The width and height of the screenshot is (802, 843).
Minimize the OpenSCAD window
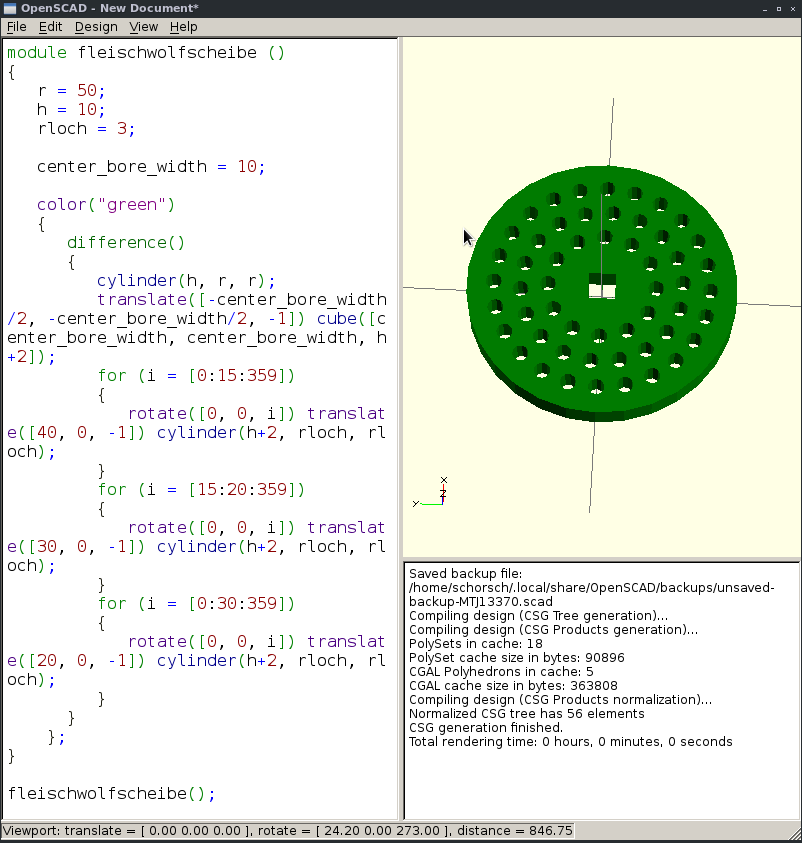(x=757, y=8)
